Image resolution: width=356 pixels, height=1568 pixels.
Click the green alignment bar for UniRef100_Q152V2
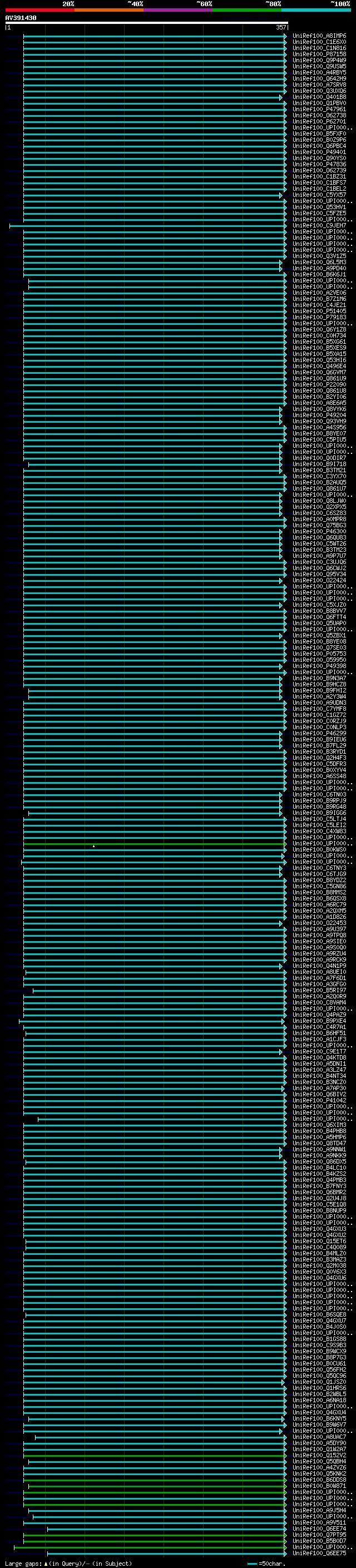[155, 1456]
